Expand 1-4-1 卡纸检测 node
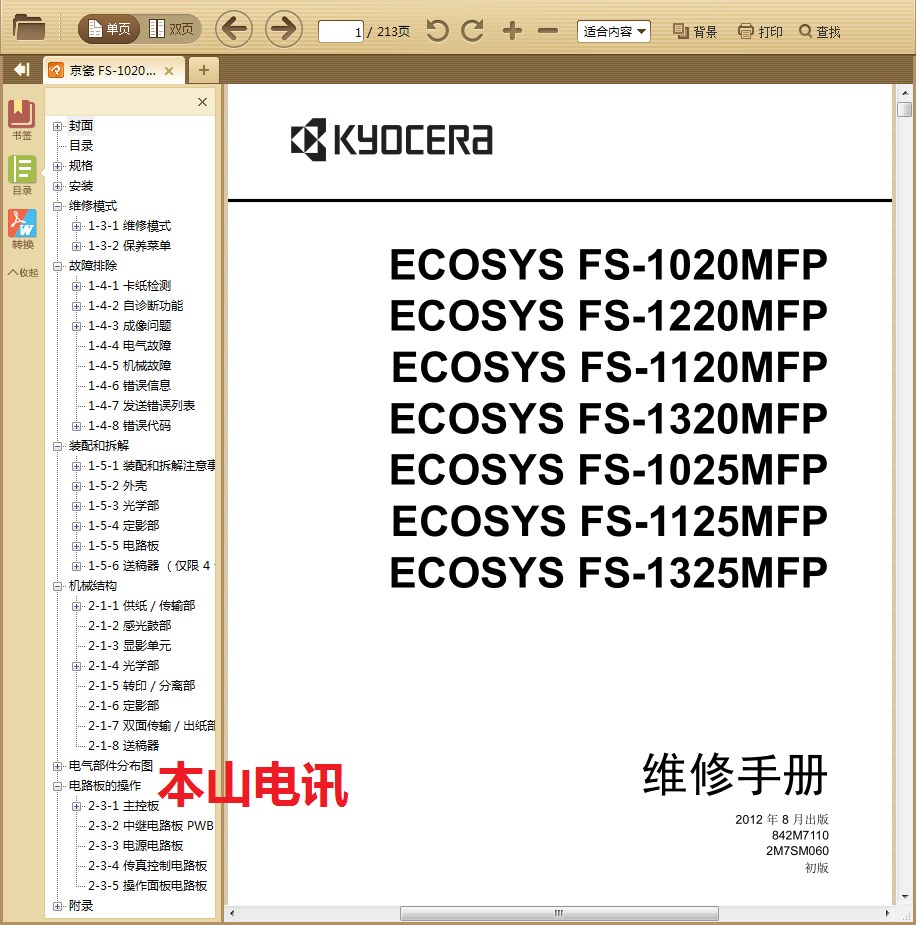 [x=76, y=286]
